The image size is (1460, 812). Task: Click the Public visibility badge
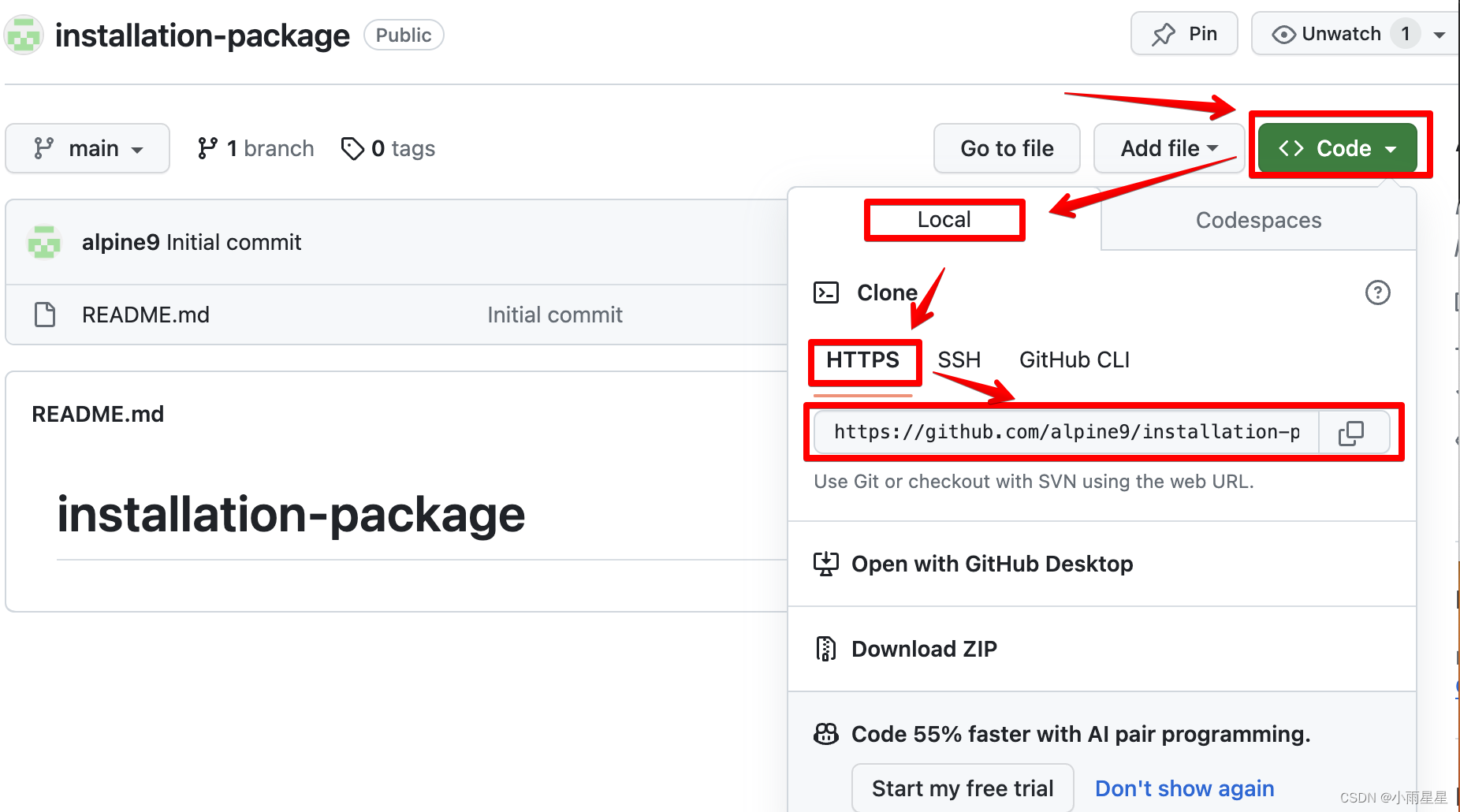404,35
